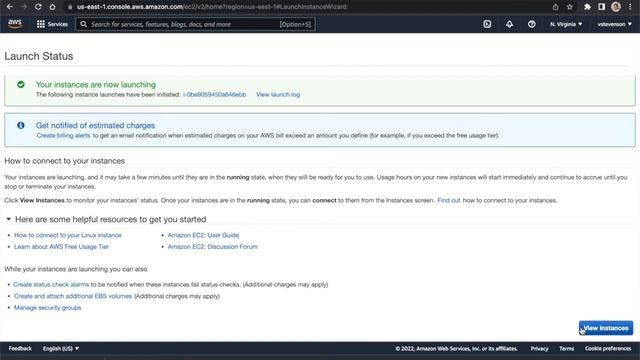Open the Terms footer link
This screenshot has width=640, height=360.
[x=567, y=348]
